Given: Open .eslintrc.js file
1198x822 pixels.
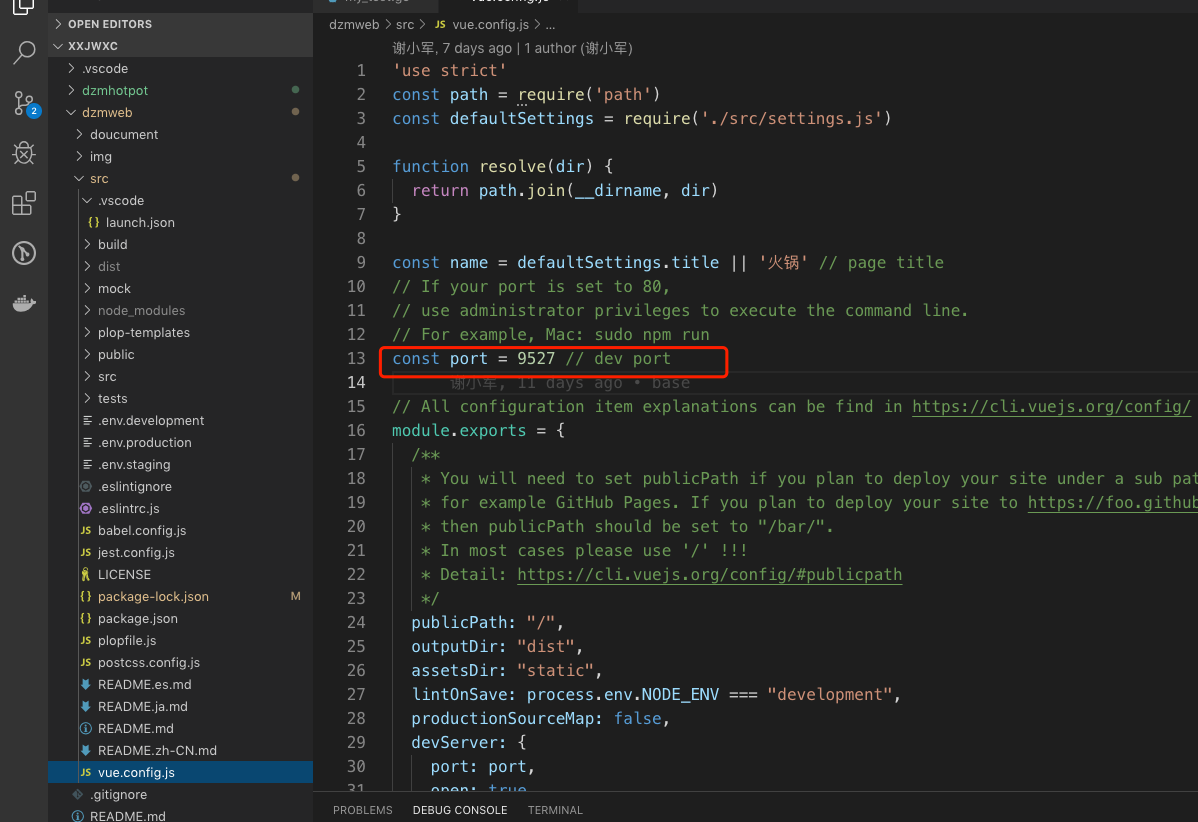Looking at the screenshot, I should [x=180, y=508].
